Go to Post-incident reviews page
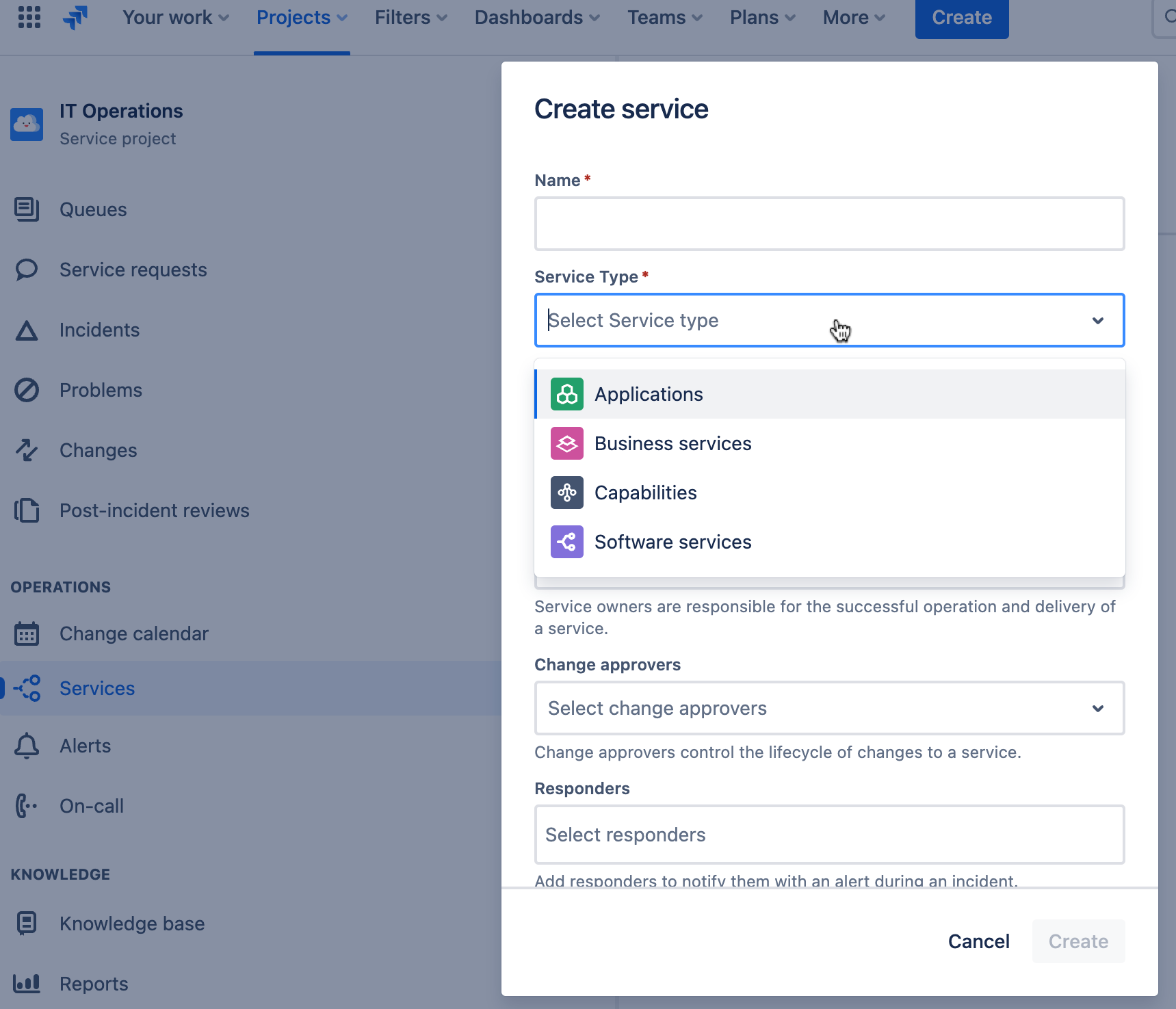 coord(155,510)
